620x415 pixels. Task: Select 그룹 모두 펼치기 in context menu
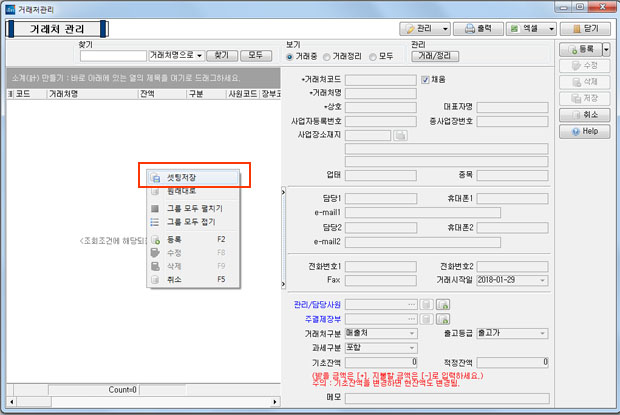coord(192,208)
